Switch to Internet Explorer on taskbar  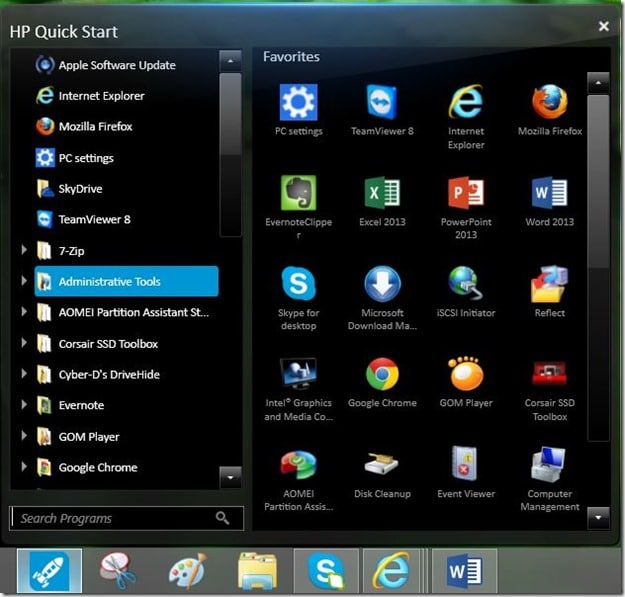391,571
